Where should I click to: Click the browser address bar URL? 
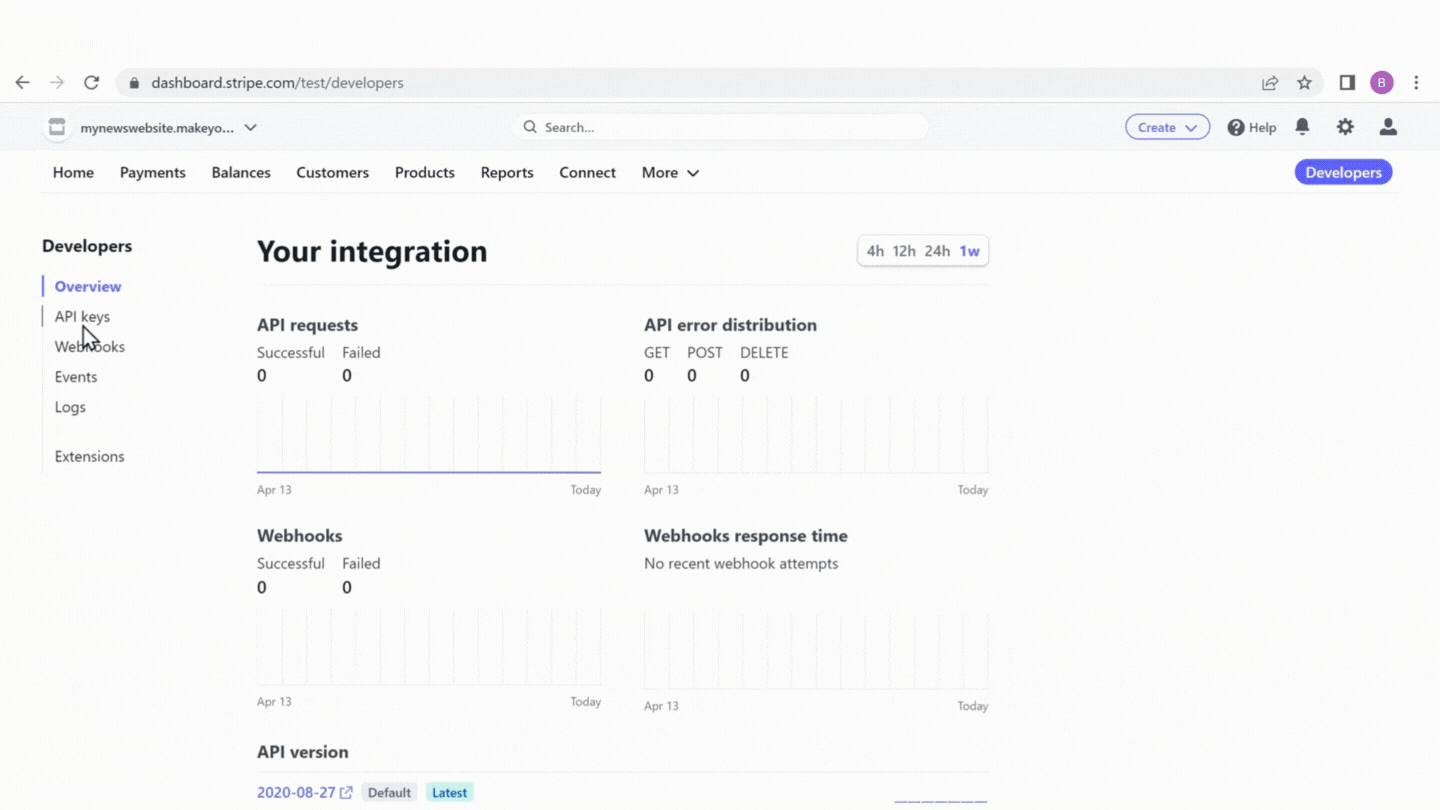coord(277,83)
